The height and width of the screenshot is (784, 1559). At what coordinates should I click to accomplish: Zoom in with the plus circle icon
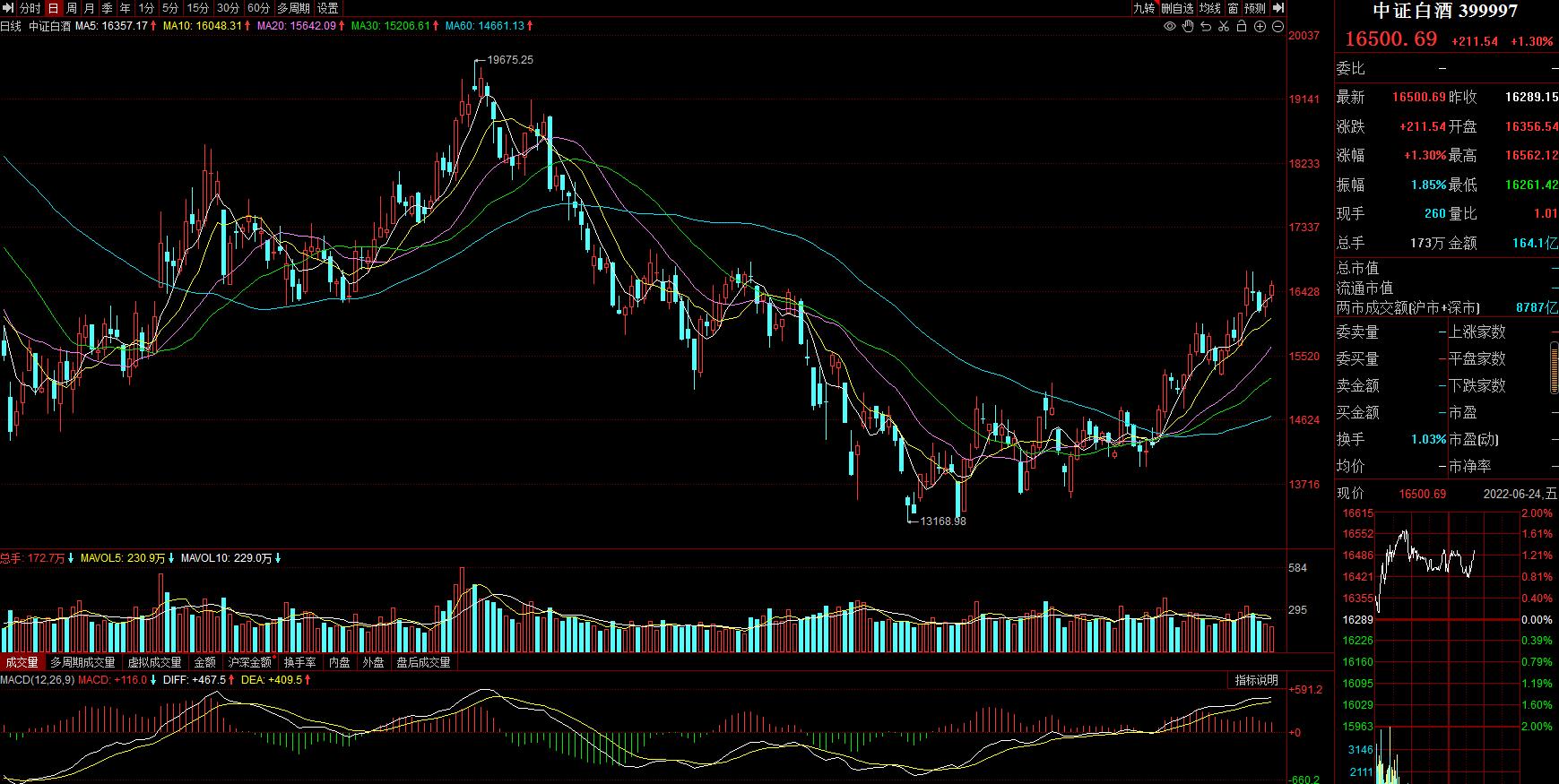(1260, 27)
